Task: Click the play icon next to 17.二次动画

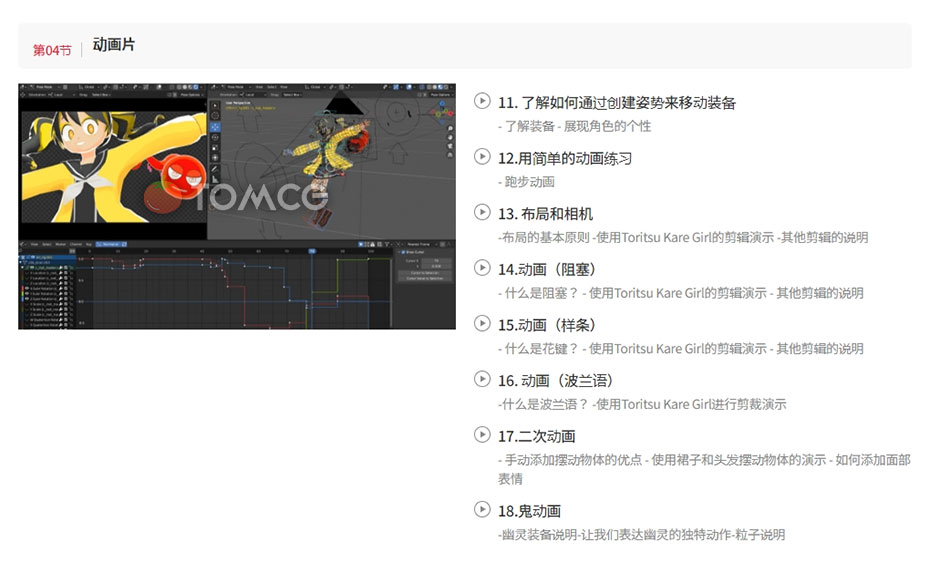Action: 482,435
